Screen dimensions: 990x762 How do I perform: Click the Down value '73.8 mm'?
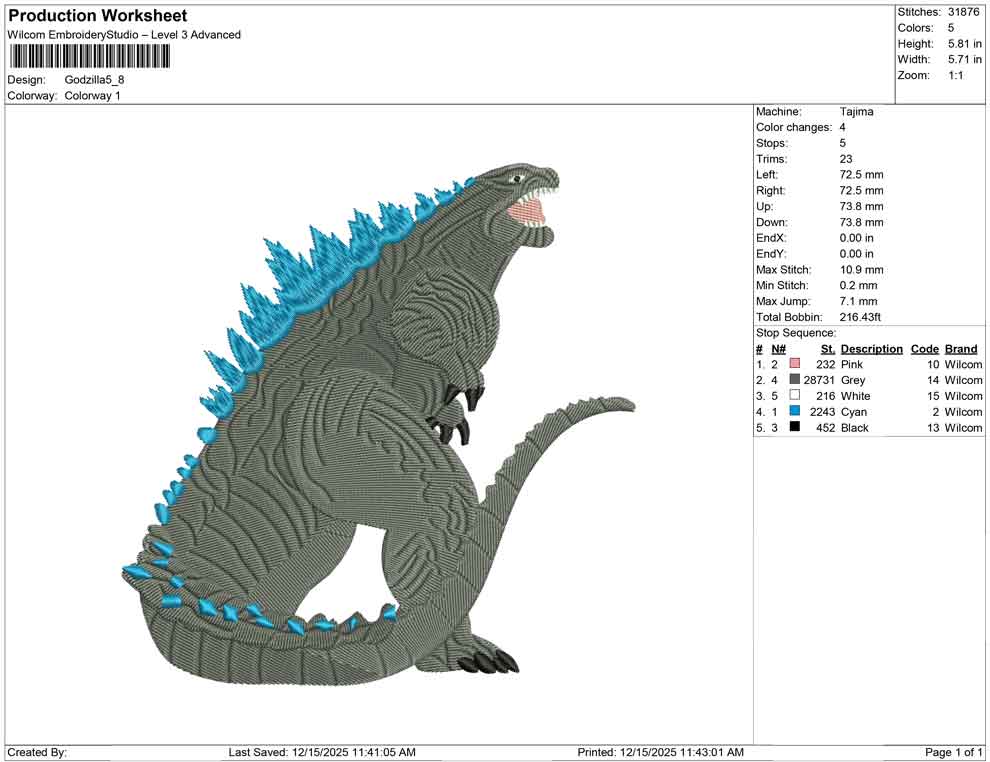[862, 222]
